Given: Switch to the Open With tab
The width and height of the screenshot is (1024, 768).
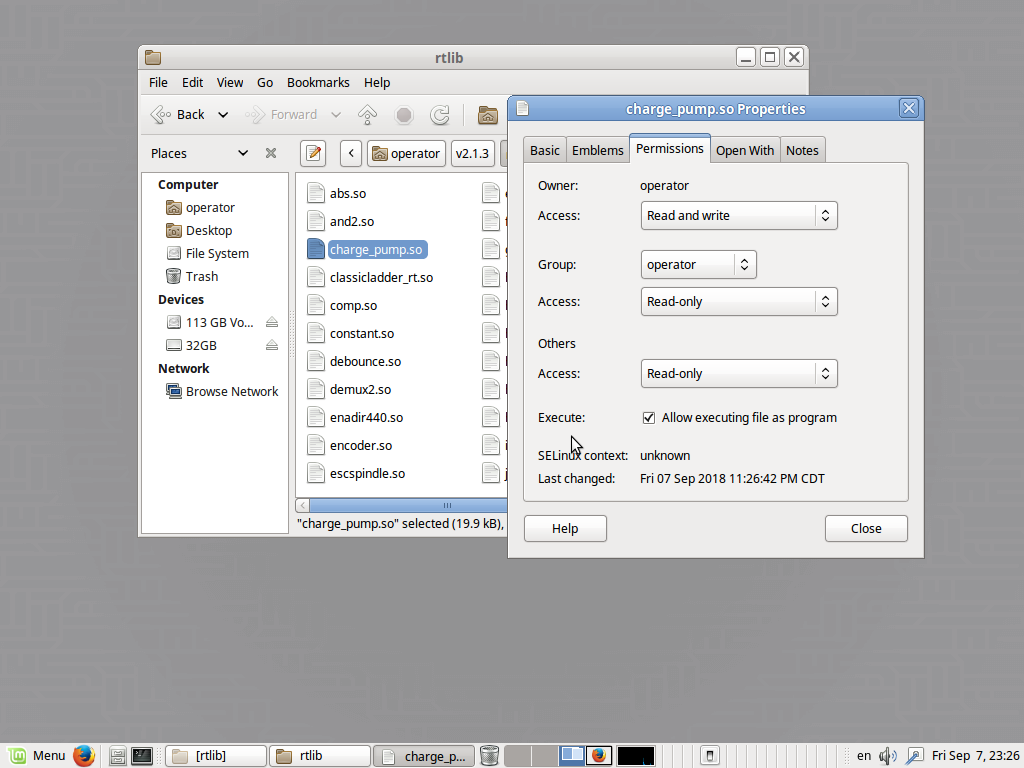Looking at the screenshot, I should pos(744,150).
